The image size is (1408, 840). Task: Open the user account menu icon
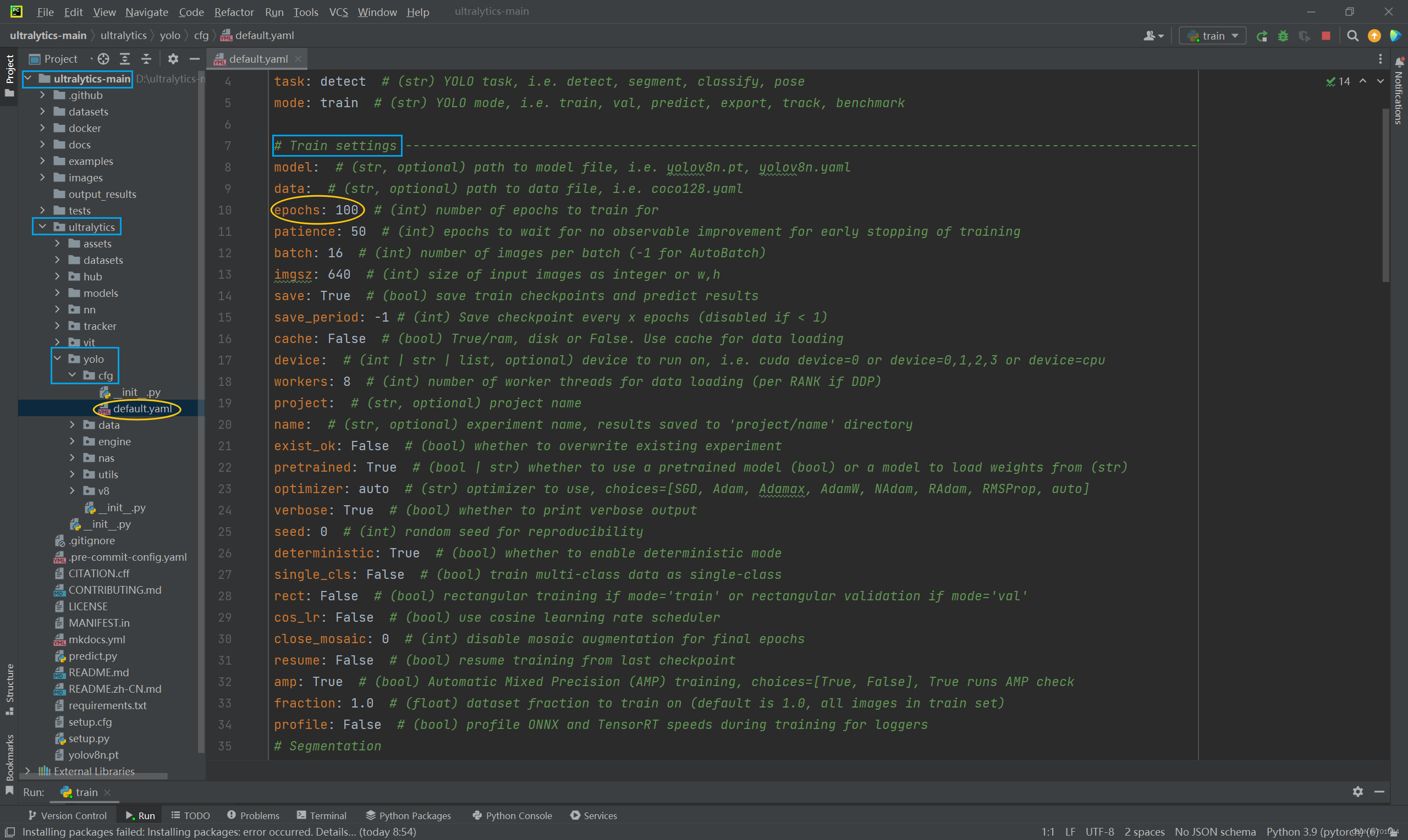tap(1153, 36)
